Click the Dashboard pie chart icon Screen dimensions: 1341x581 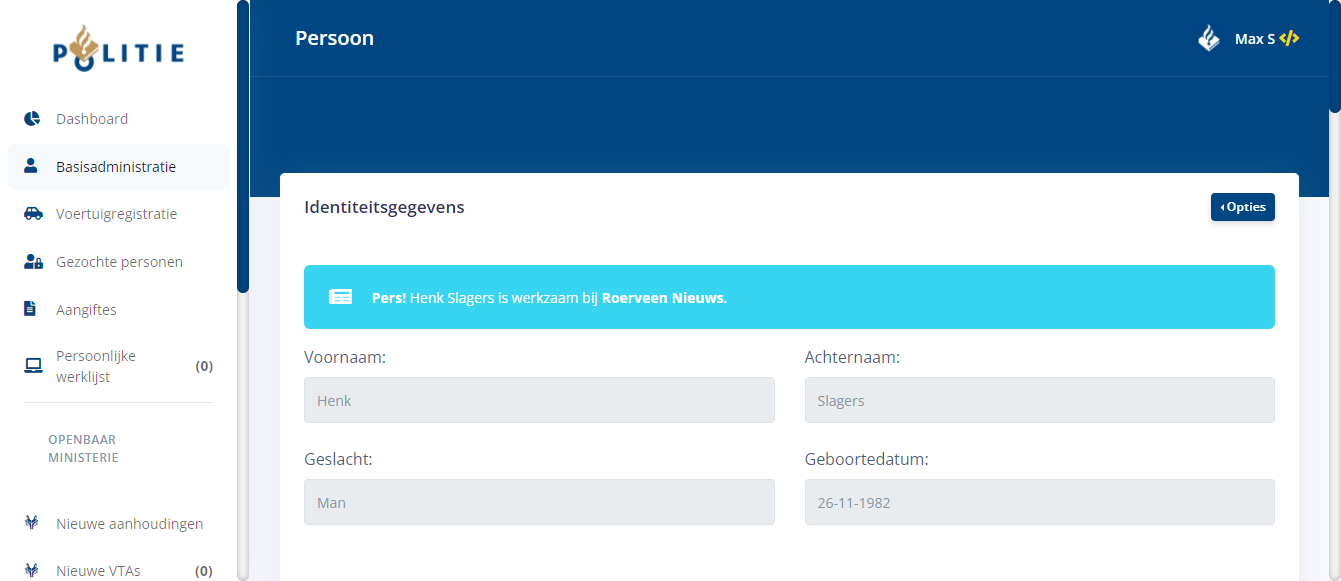point(32,119)
